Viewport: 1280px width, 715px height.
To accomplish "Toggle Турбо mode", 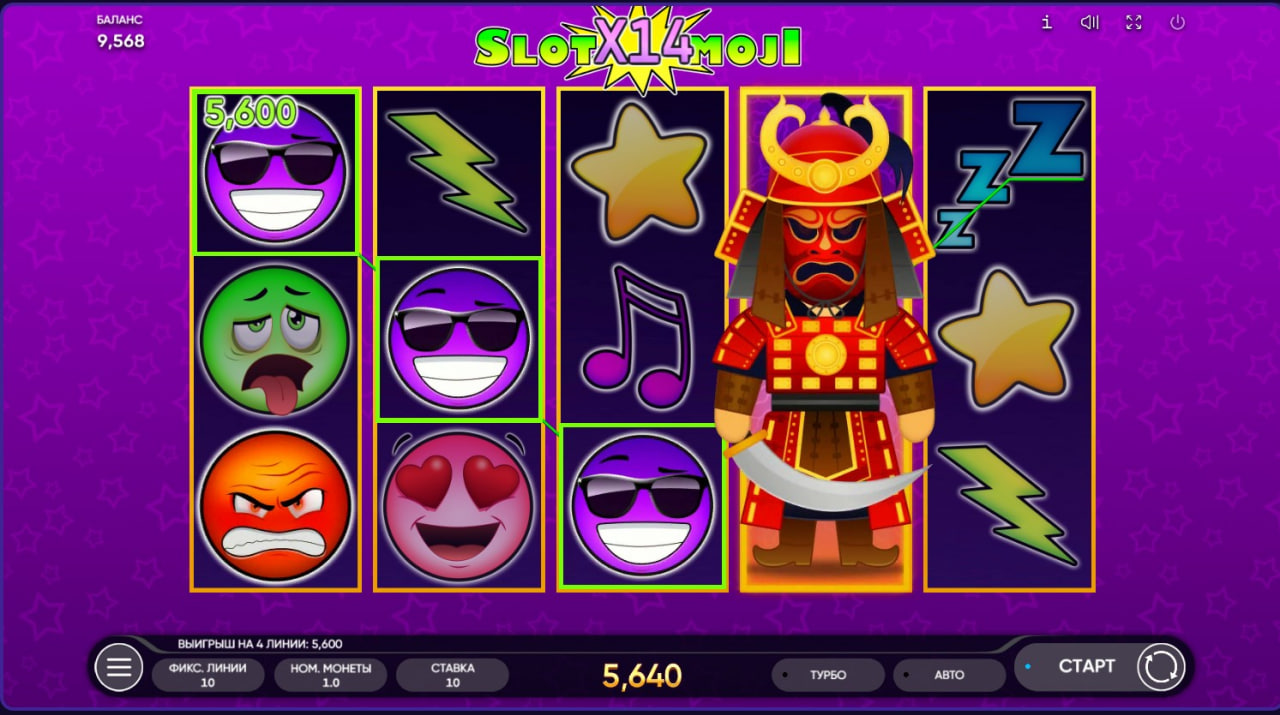I will click(x=828, y=675).
